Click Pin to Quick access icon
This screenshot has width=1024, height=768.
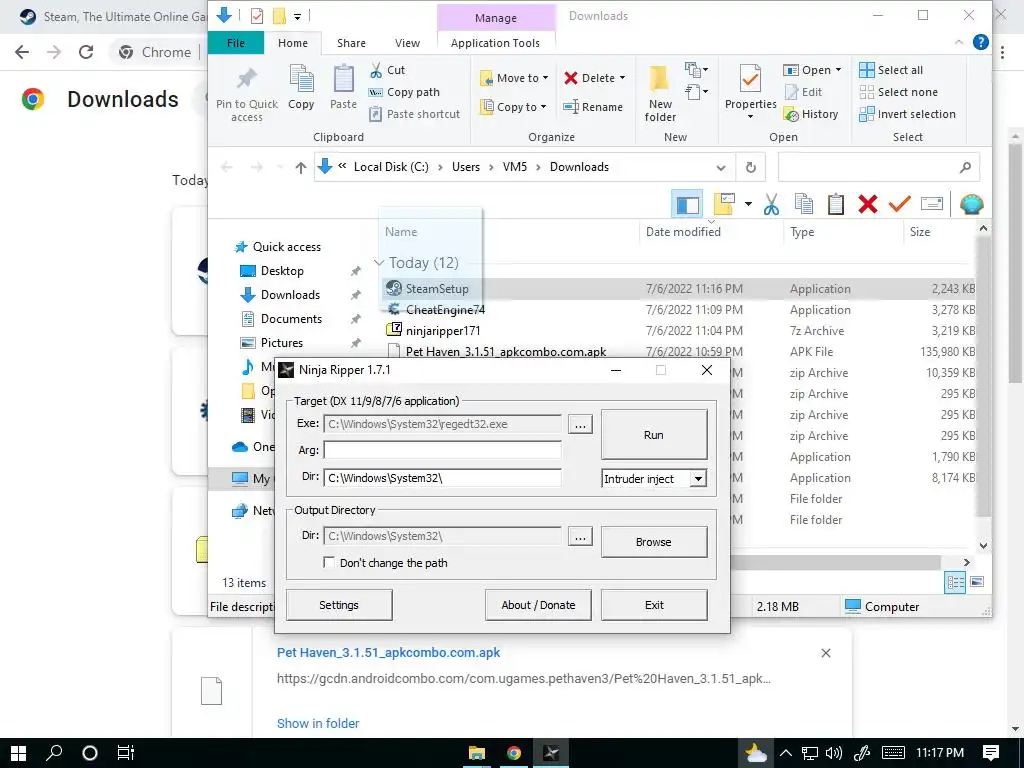pos(247,80)
